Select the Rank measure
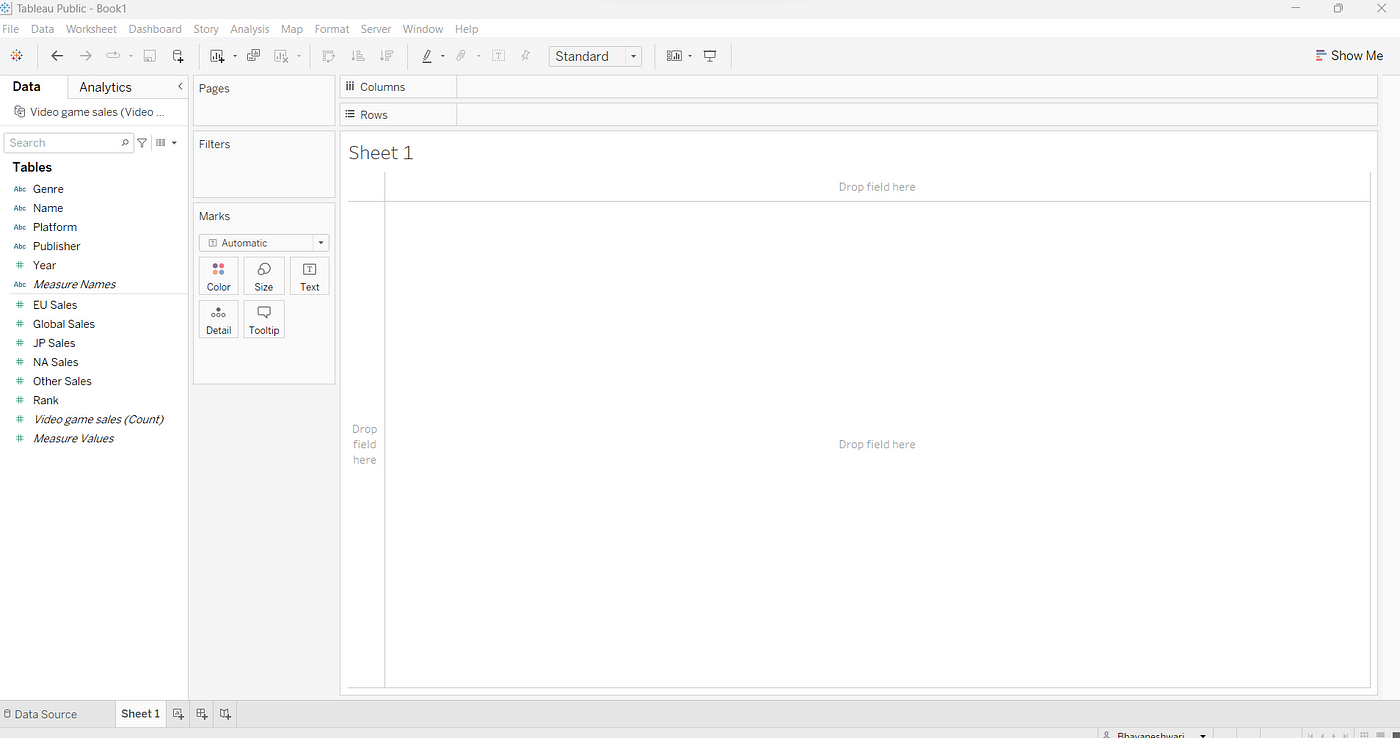This screenshot has height=738, width=1400. [46, 400]
